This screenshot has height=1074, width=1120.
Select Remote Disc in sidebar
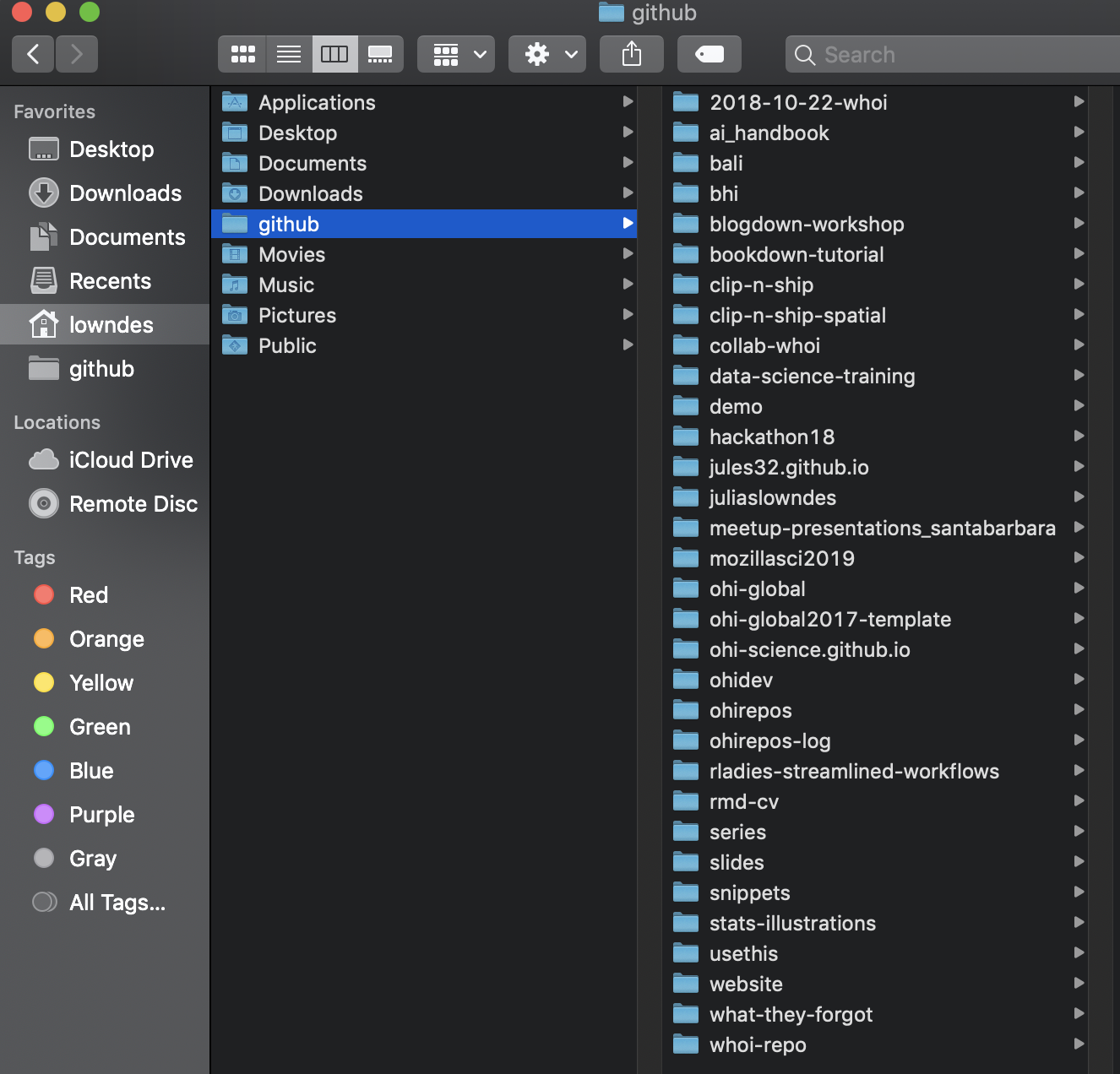coord(133,504)
